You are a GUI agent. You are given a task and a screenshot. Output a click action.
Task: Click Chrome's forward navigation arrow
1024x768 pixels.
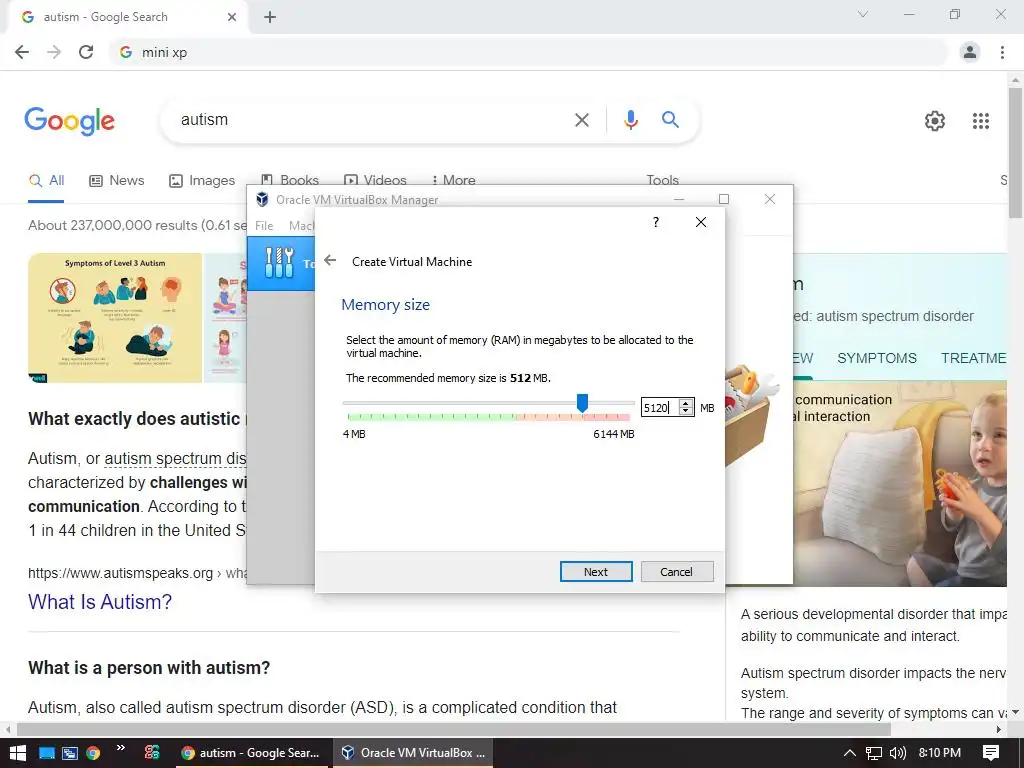54,52
